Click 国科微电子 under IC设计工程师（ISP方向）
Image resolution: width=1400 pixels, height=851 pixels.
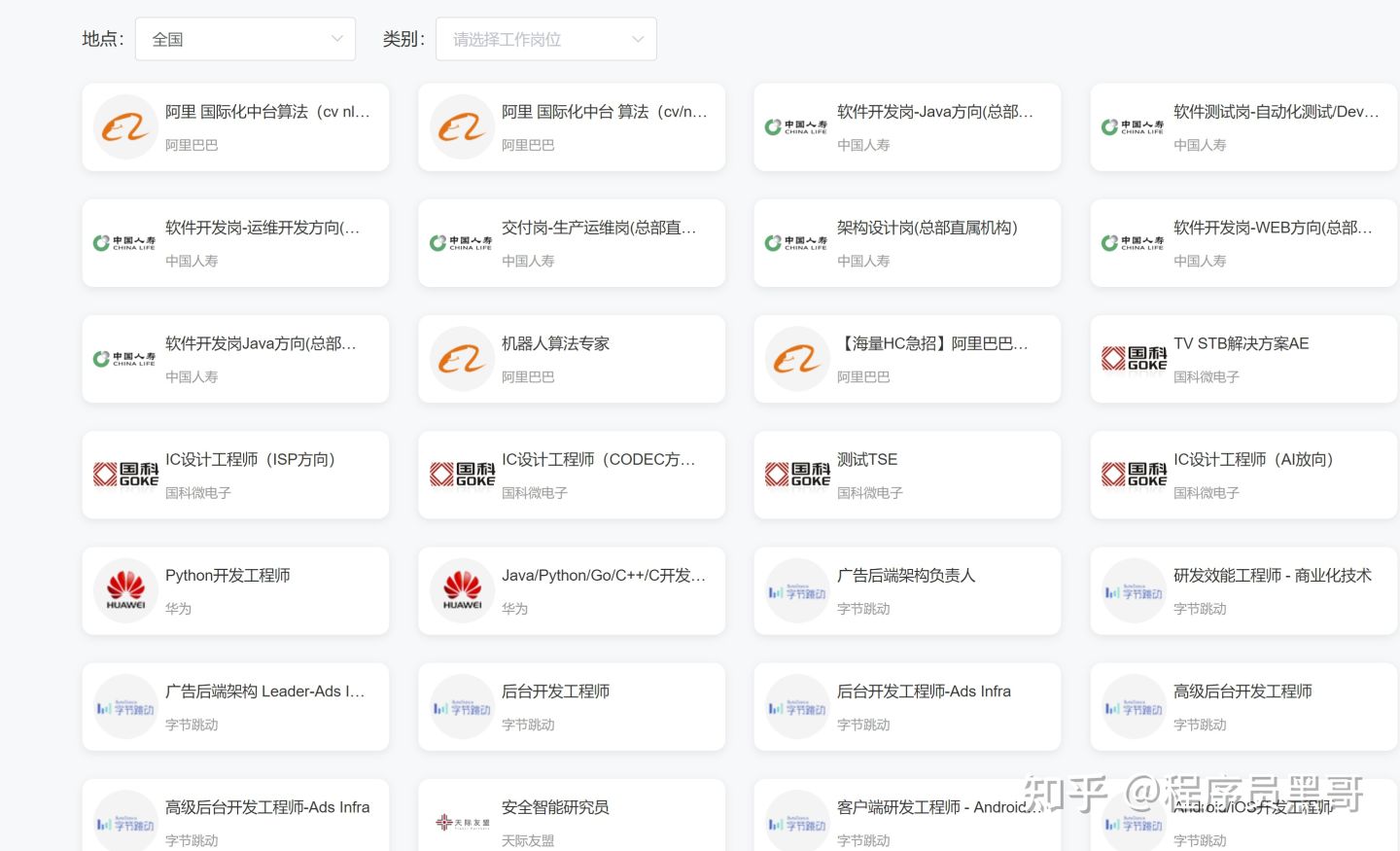click(x=198, y=493)
